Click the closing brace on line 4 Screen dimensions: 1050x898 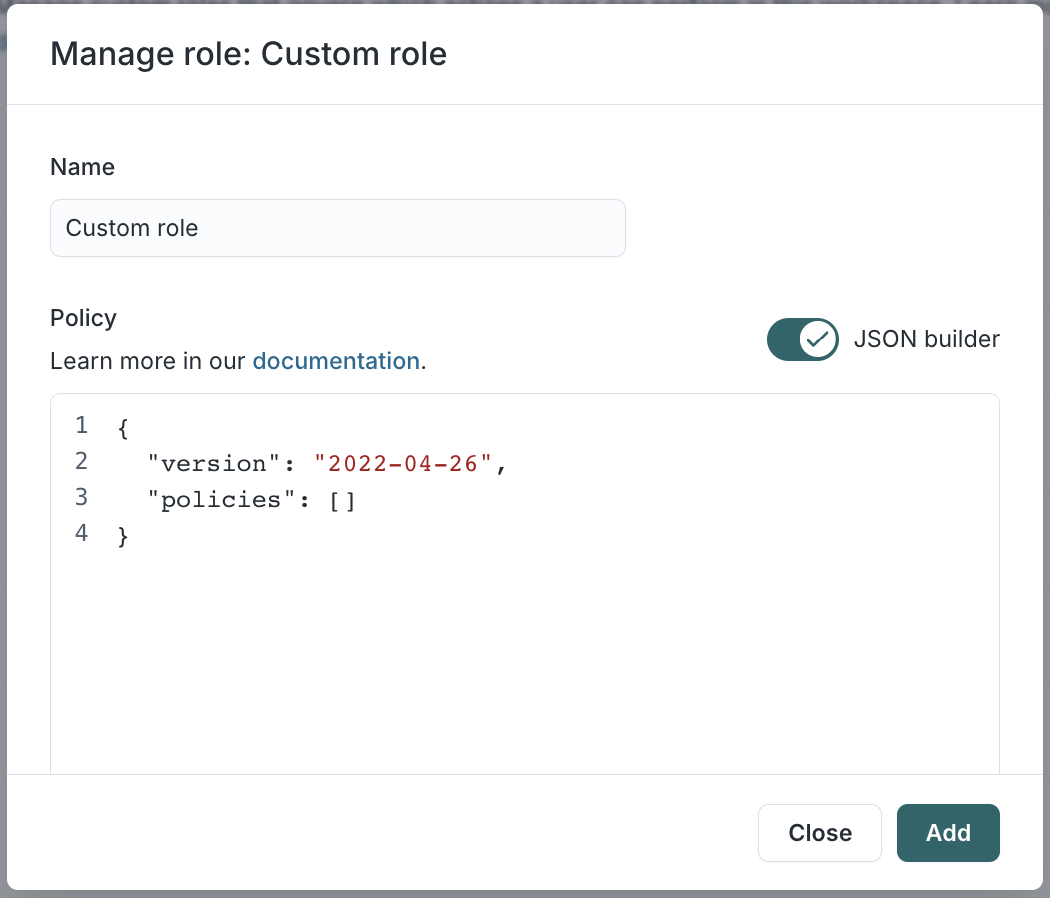123,536
